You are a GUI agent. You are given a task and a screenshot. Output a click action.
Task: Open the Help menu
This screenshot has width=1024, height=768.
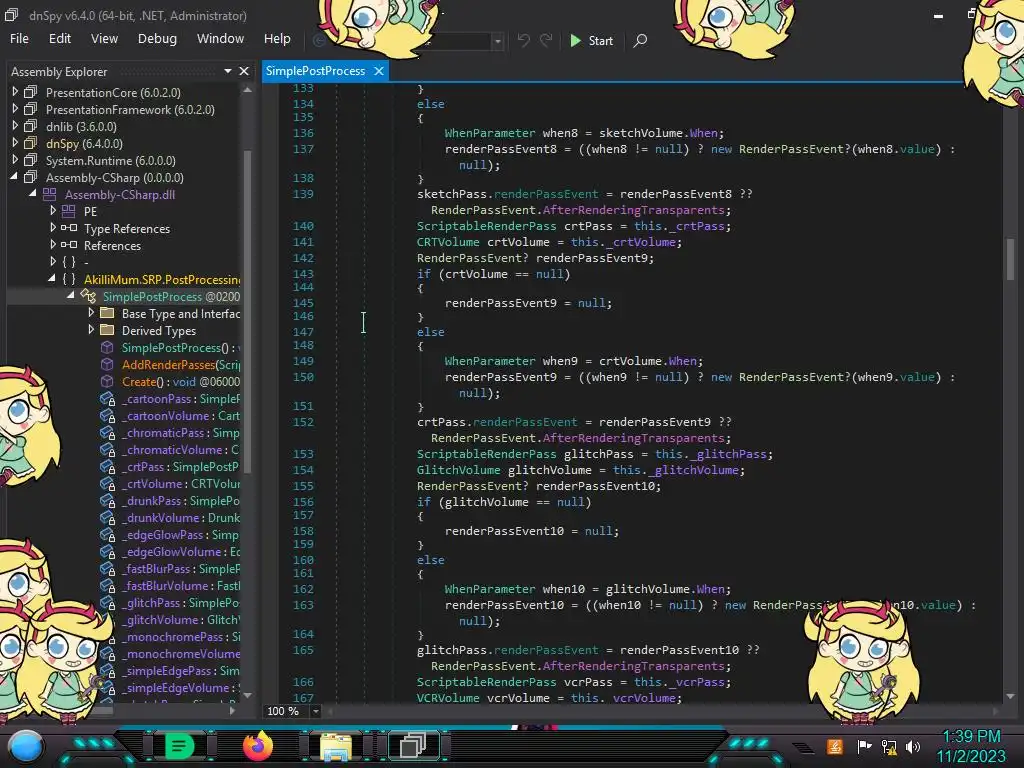click(x=277, y=39)
